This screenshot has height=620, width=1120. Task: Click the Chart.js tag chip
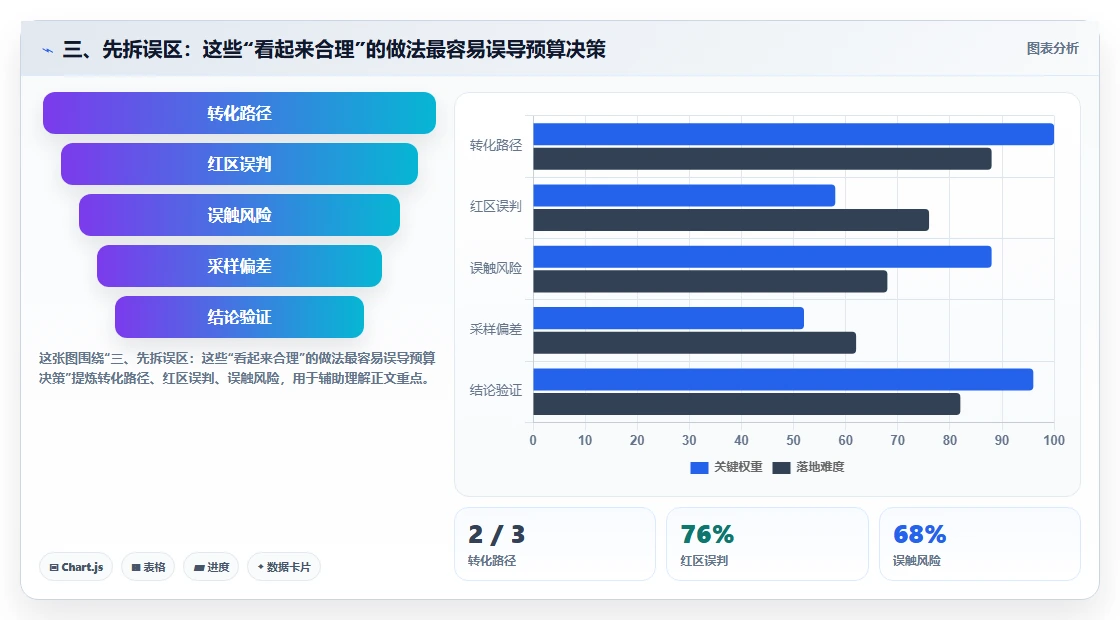(x=76, y=567)
